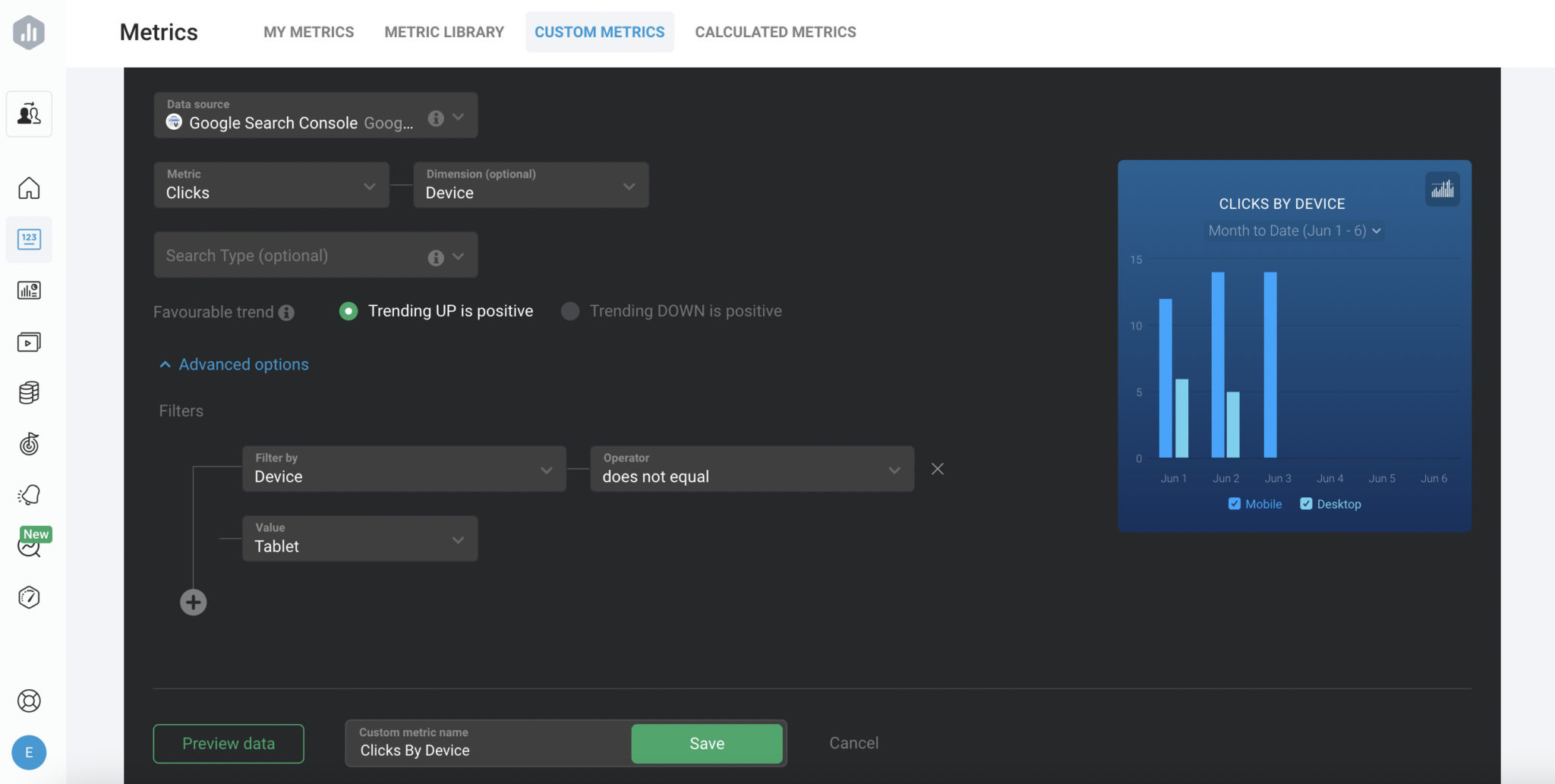Open the Data sources database icon
1555x784 pixels.
(x=29, y=392)
